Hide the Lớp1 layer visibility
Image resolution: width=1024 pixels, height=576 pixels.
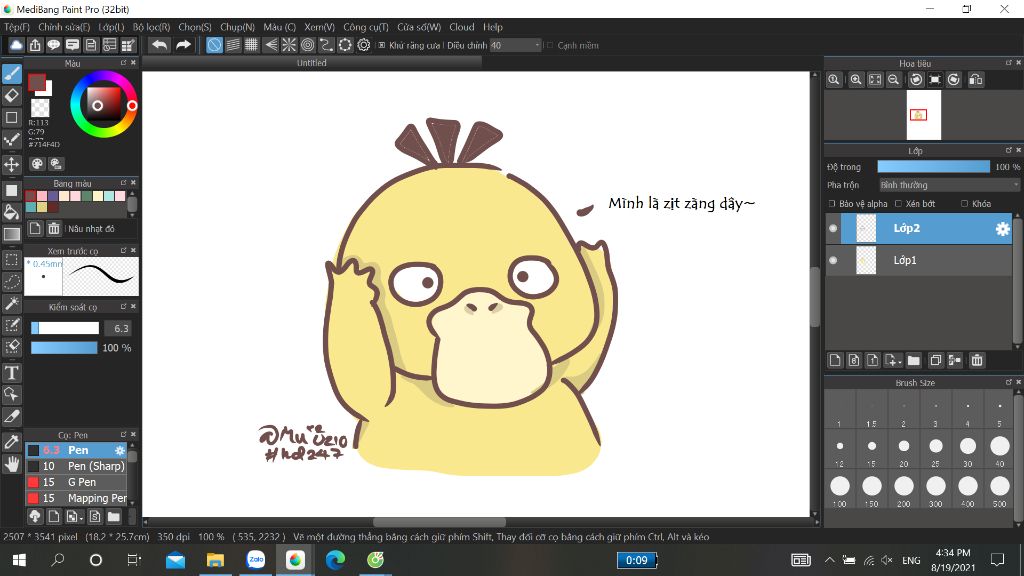pos(833,260)
